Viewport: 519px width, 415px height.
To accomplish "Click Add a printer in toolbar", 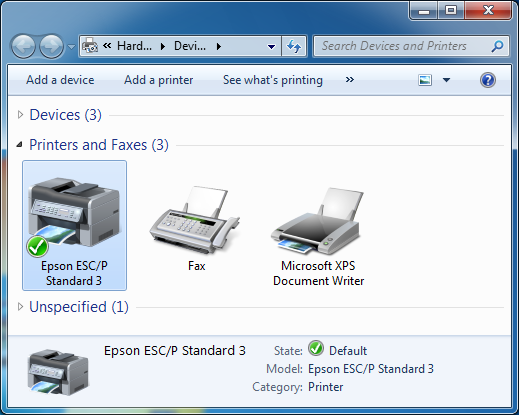I will tap(159, 80).
